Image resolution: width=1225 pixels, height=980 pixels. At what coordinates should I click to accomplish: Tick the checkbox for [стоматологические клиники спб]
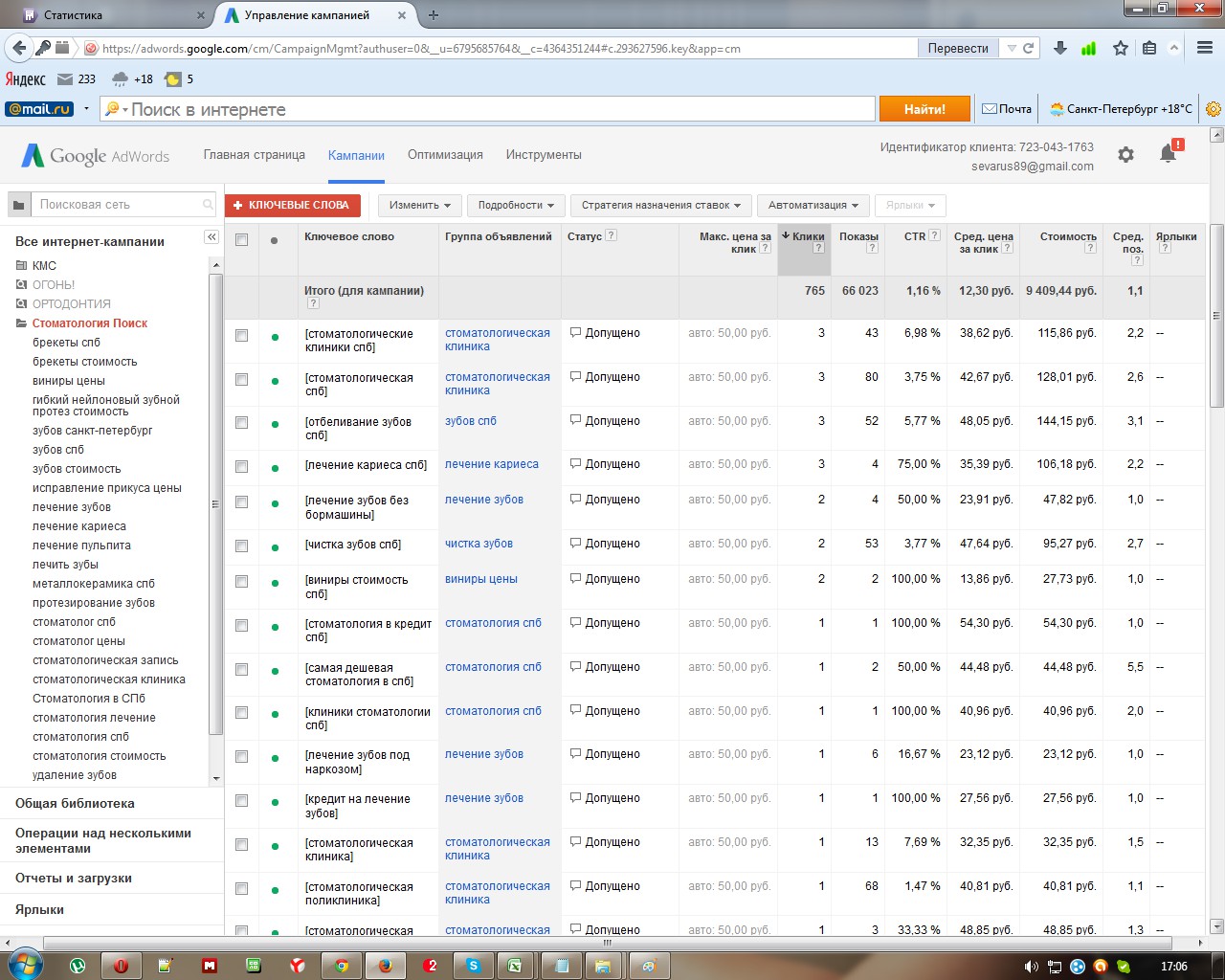click(x=241, y=335)
